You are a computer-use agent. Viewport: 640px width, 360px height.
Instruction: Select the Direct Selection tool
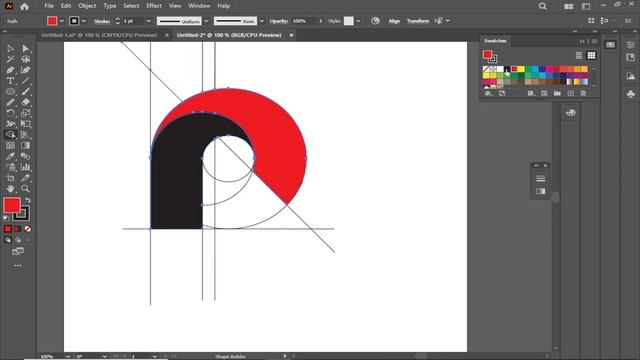click(x=25, y=49)
